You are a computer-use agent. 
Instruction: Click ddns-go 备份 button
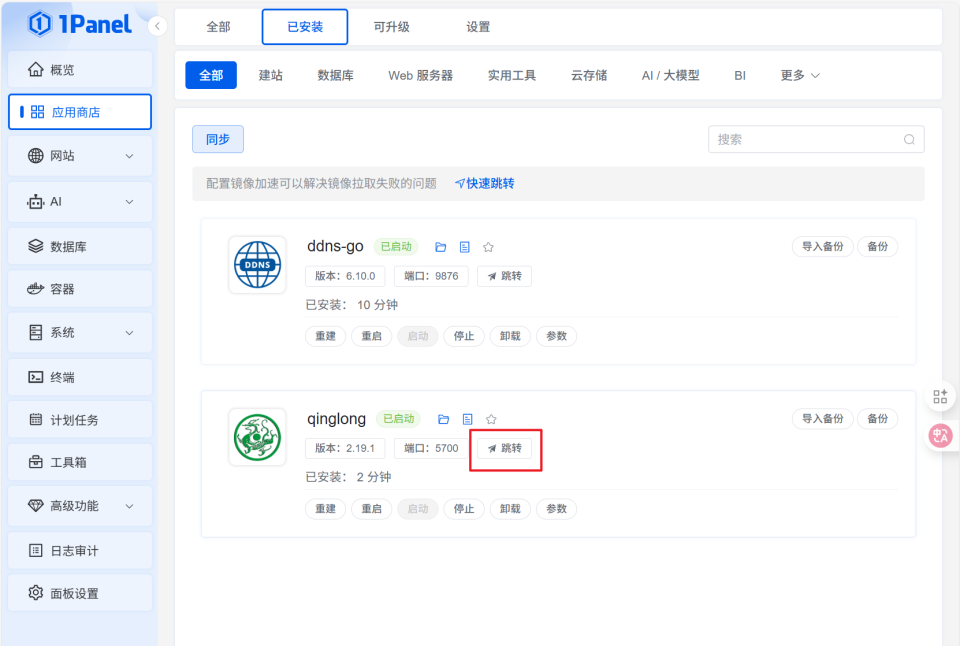pyautogui.click(x=877, y=246)
